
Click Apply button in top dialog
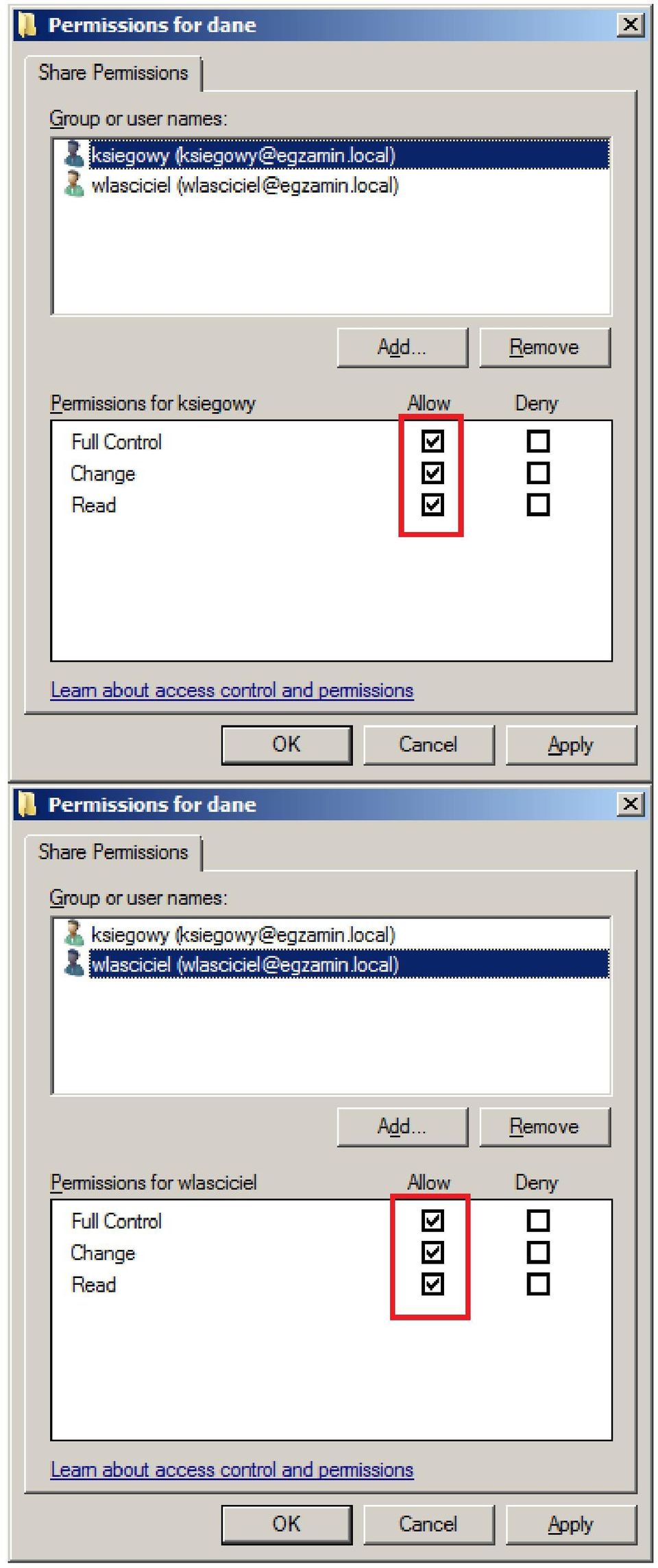[571, 745]
